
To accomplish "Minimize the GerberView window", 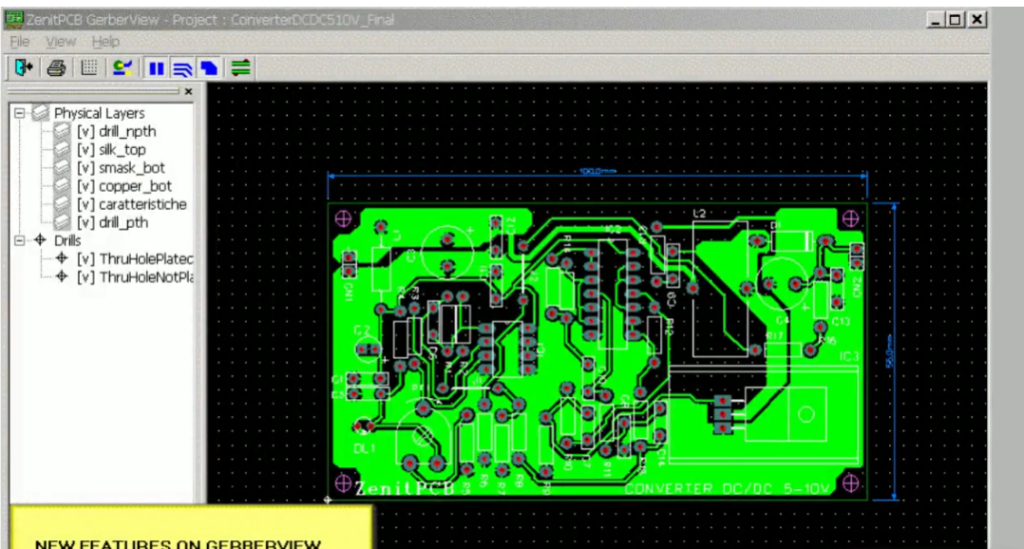I will [935, 20].
